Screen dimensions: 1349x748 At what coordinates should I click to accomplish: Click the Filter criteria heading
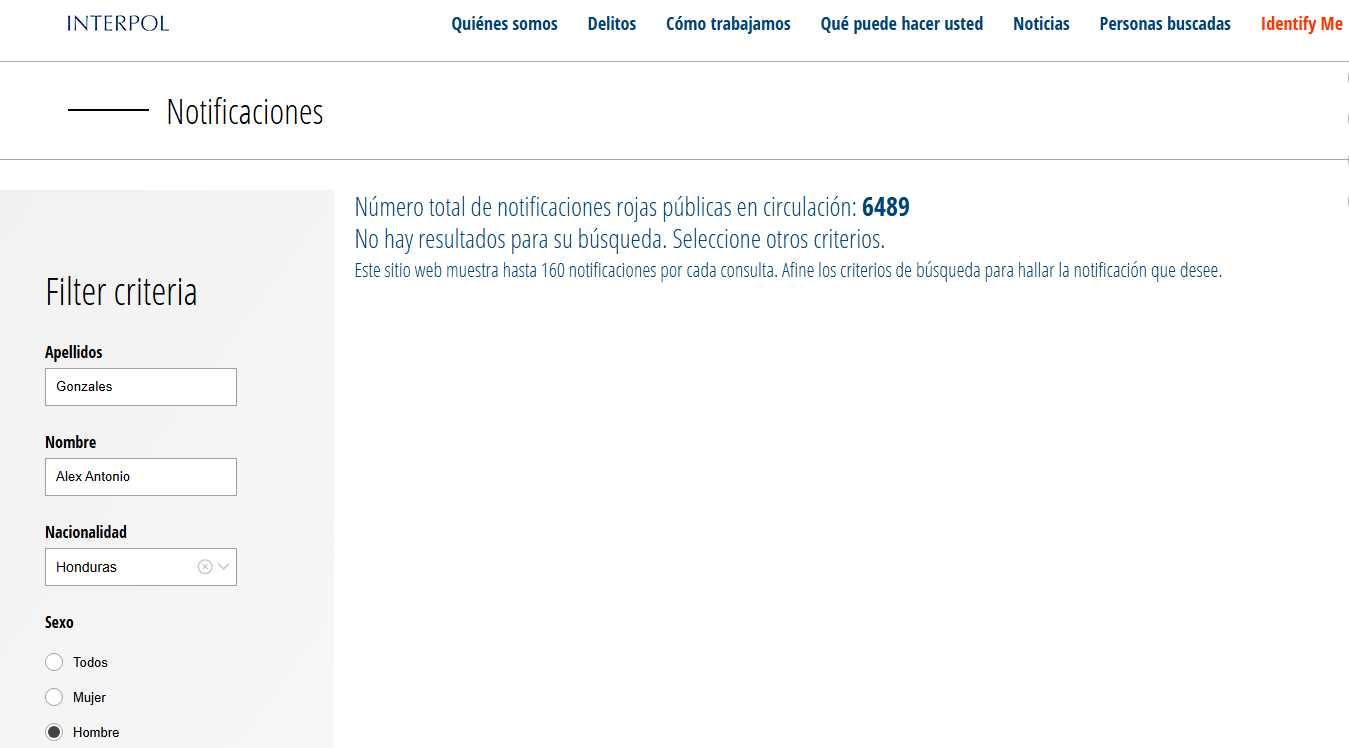pos(121,291)
